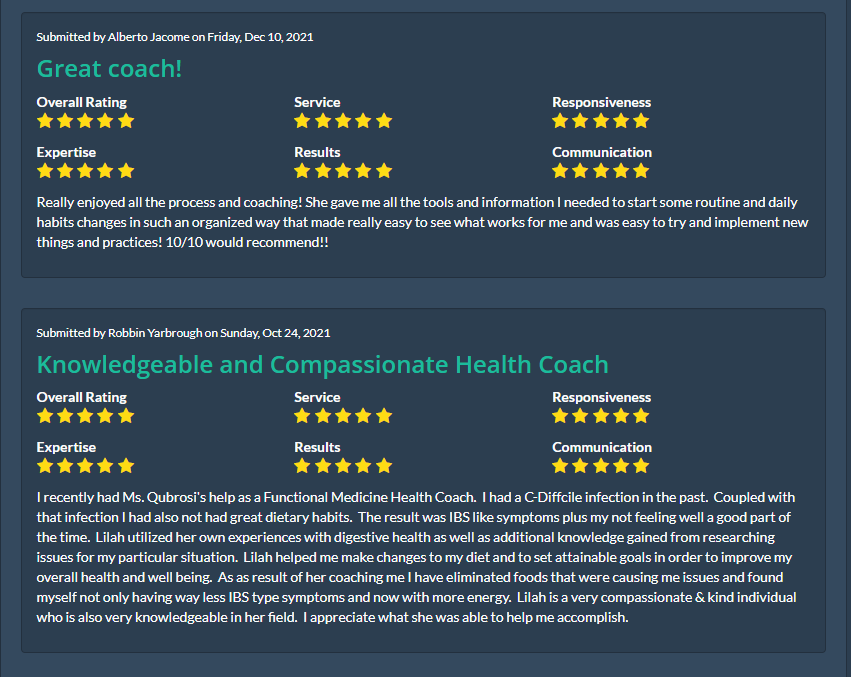Click first Overall Rating star in Great coach review
The image size is (851, 677).
coord(45,121)
